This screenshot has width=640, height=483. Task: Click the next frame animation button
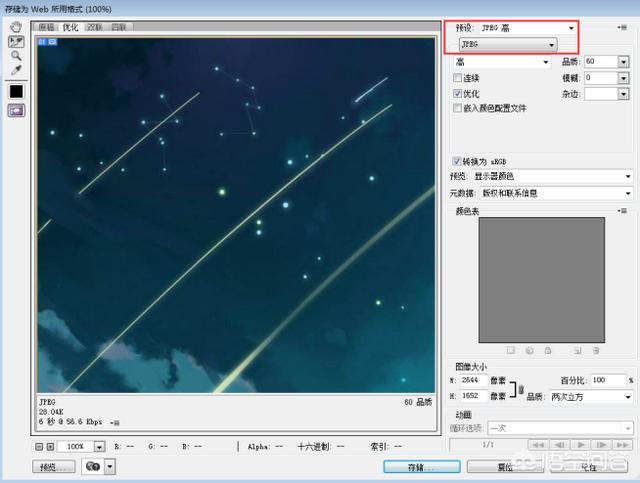click(602, 445)
